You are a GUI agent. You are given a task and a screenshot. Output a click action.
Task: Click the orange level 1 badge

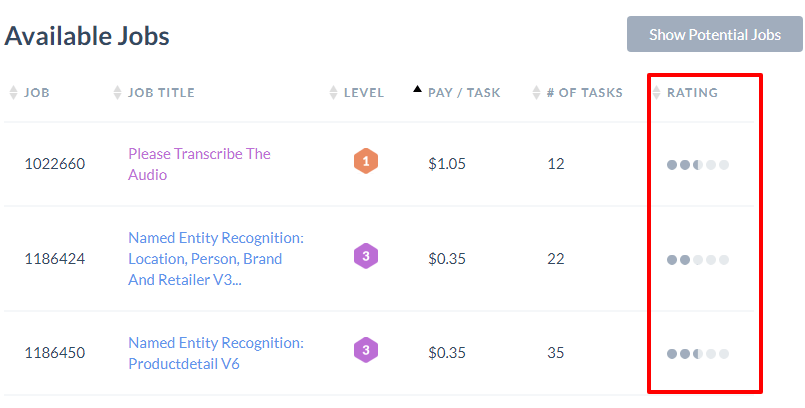pyautogui.click(x=366, y=161)
